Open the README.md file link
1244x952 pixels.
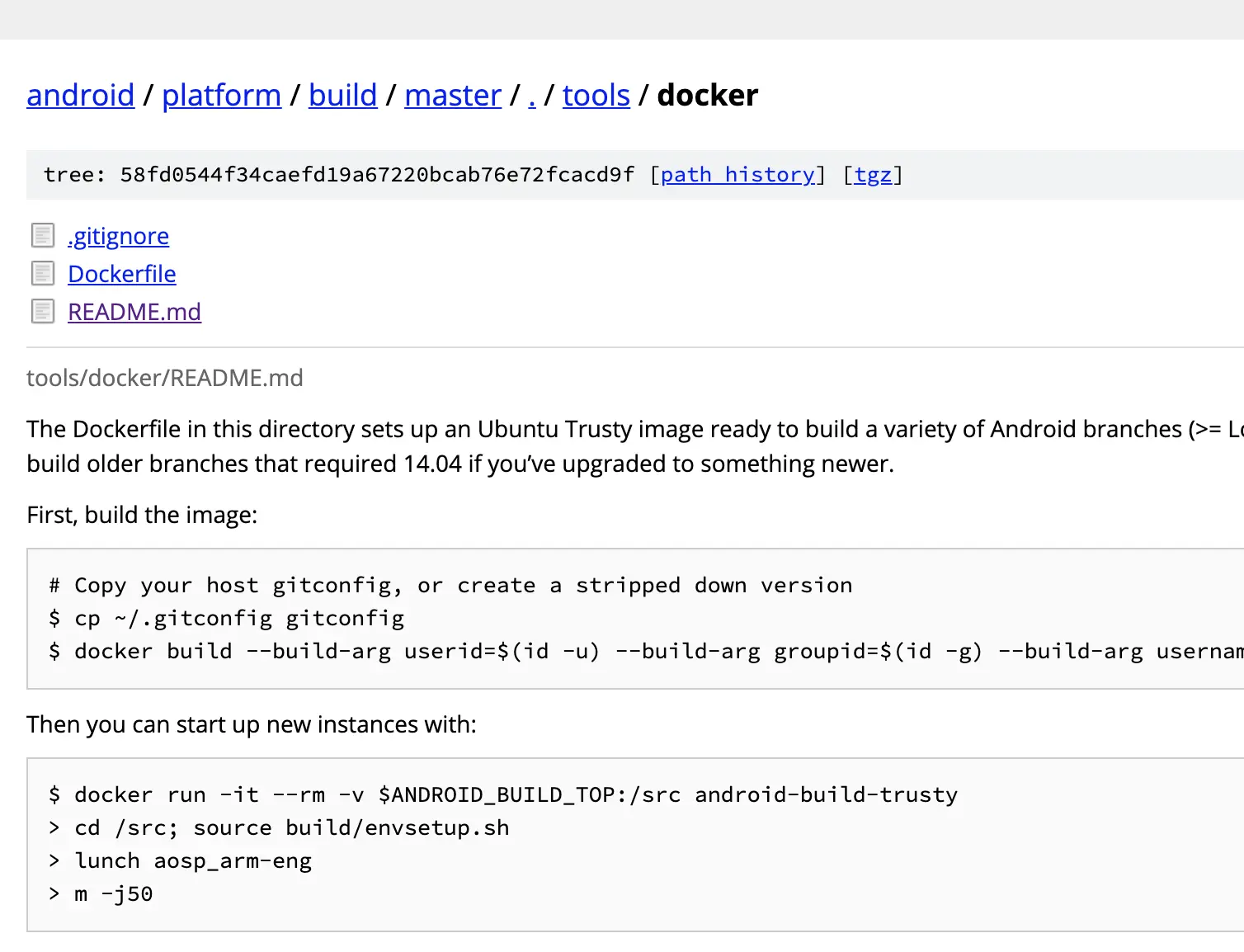point(134,312)
